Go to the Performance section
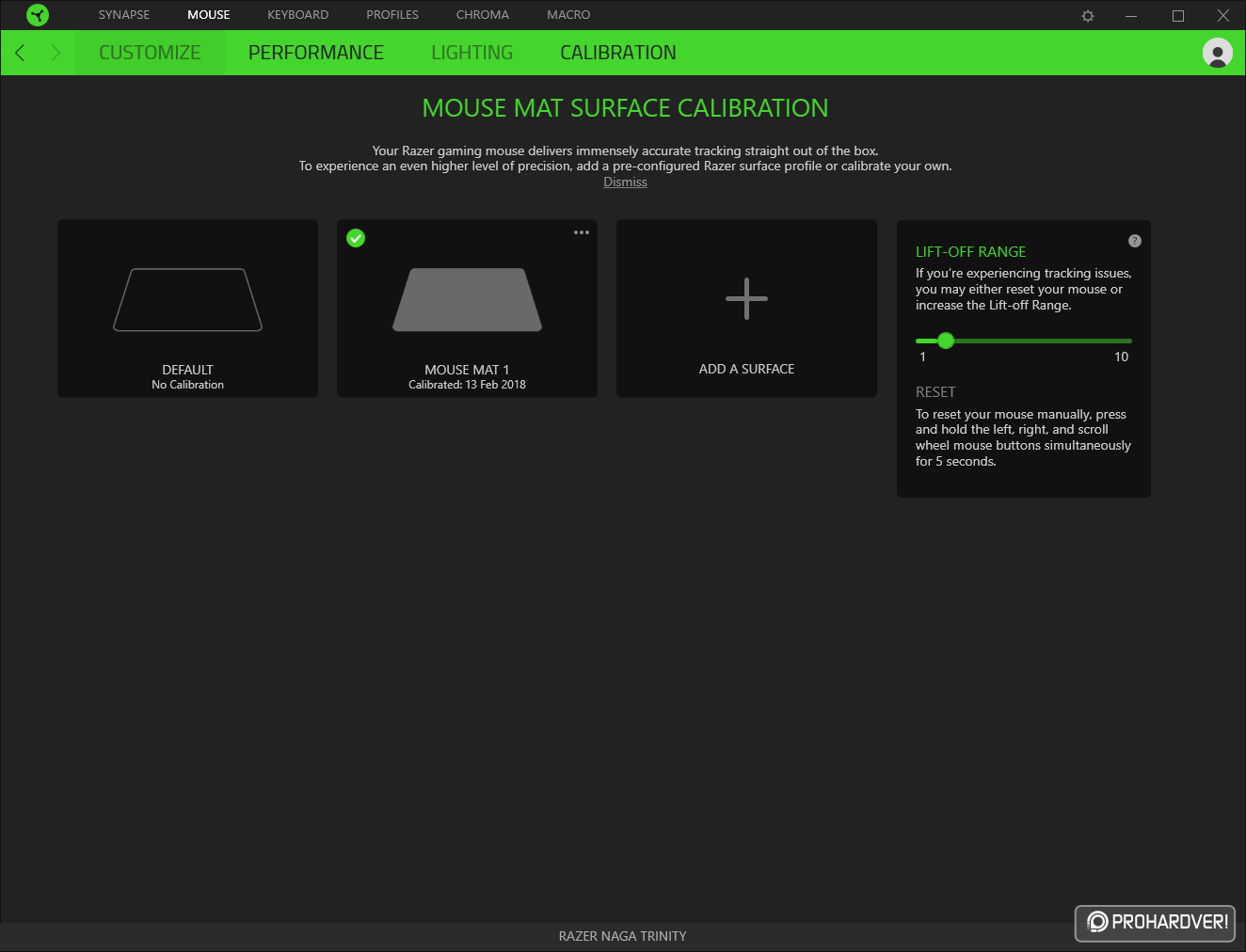The image size is (1246, 952). pyautogui.click(x=316, y=53)
